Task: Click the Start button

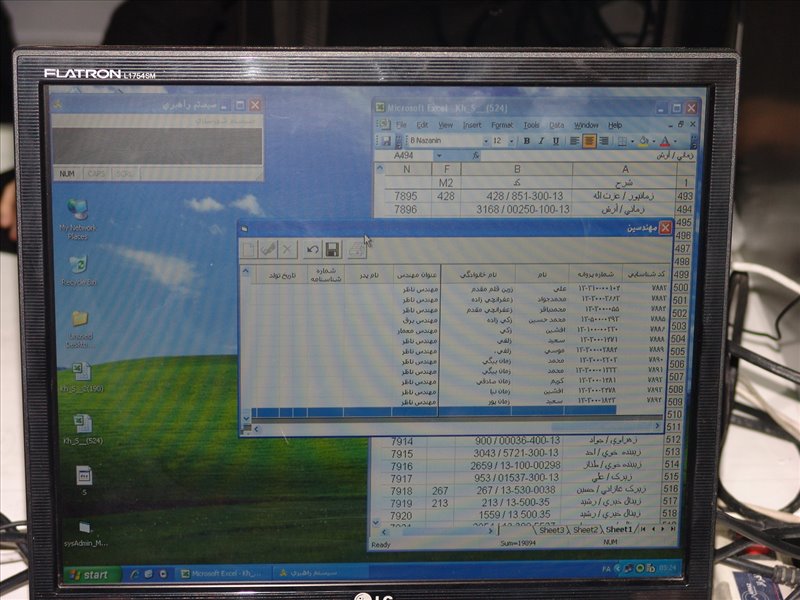Action: point(88,574)
